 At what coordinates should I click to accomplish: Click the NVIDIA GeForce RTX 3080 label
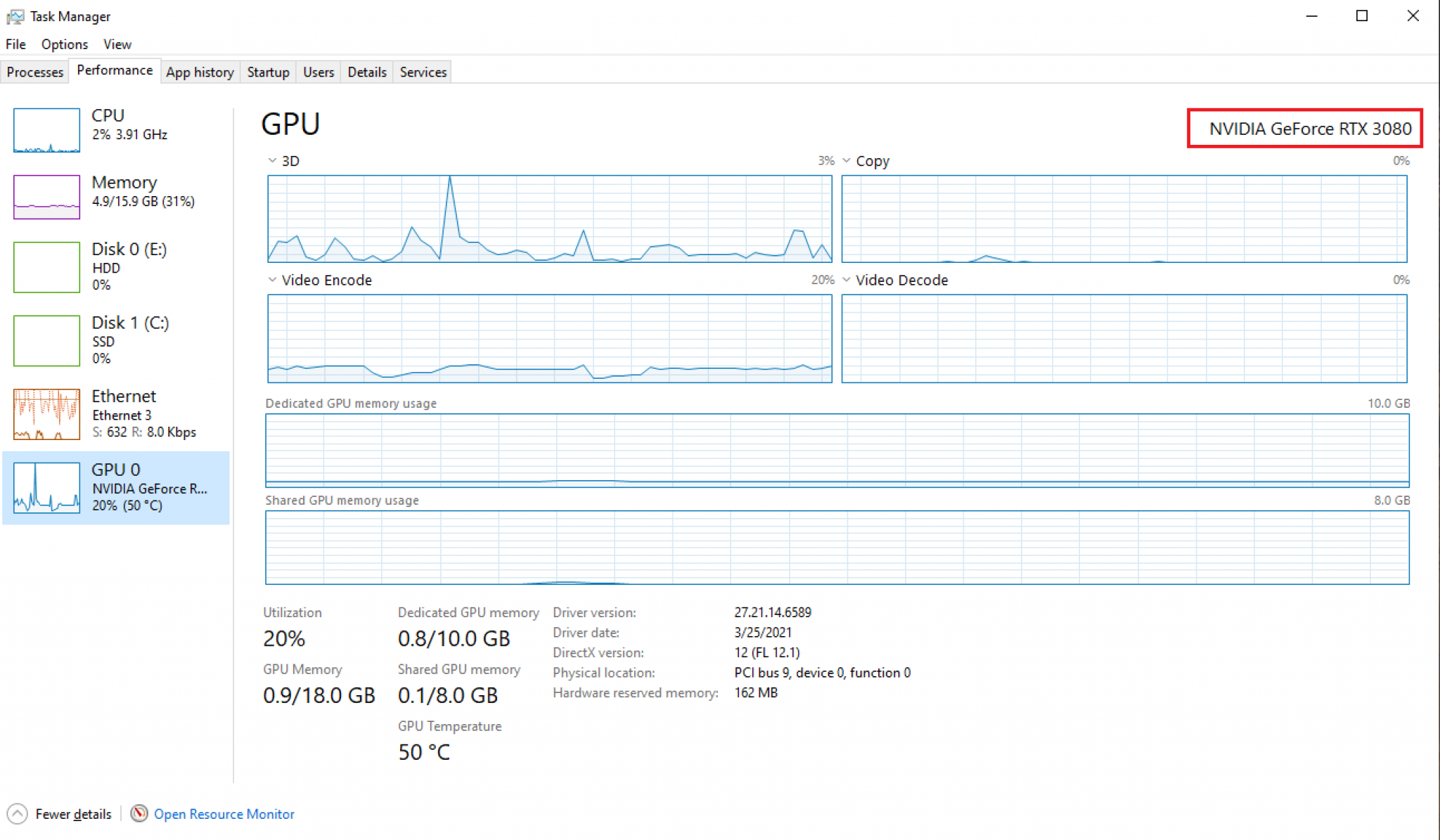click(x=1310, y=129)
